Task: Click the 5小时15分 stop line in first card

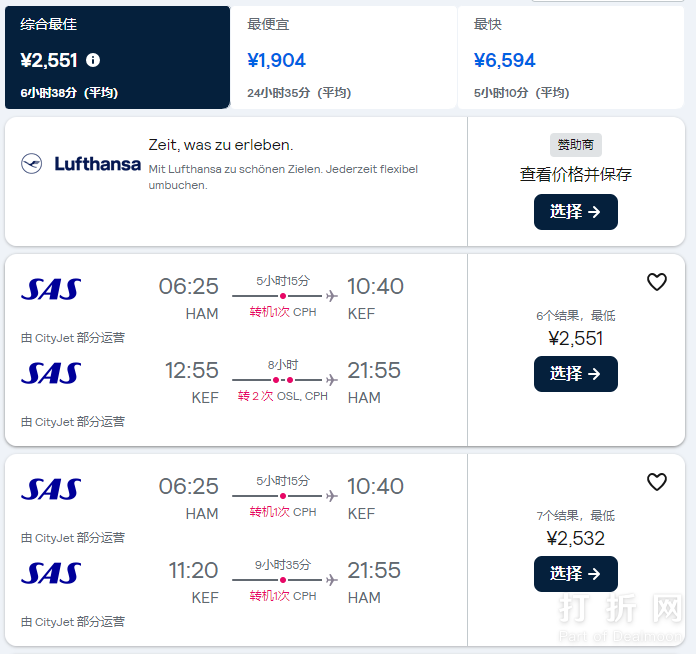Action: coord(283,296)
